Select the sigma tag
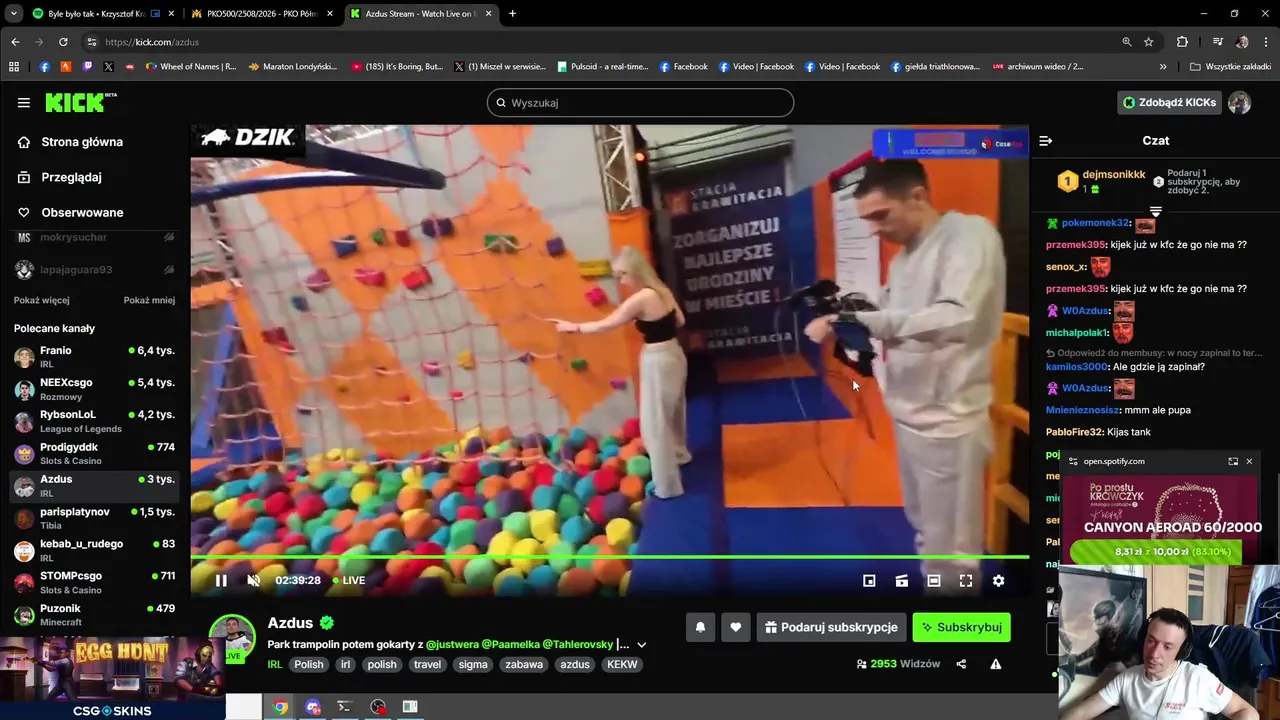This screenshot has height=720, width=1280. (473, 664)
